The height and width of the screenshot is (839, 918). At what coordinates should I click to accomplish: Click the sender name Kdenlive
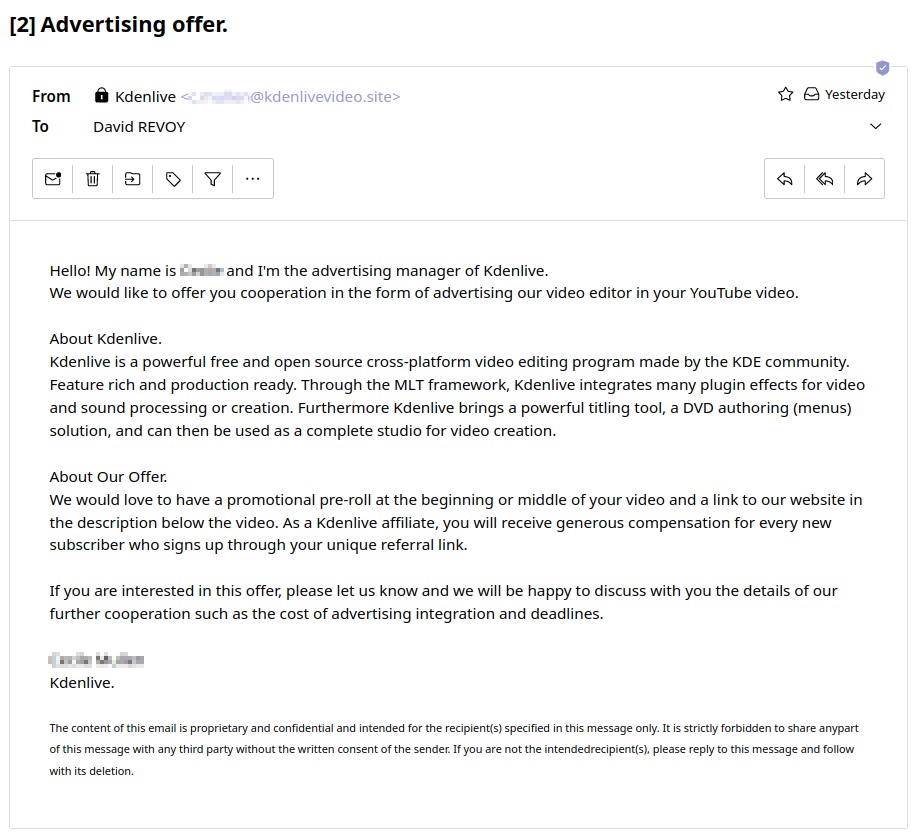[145, 97]
